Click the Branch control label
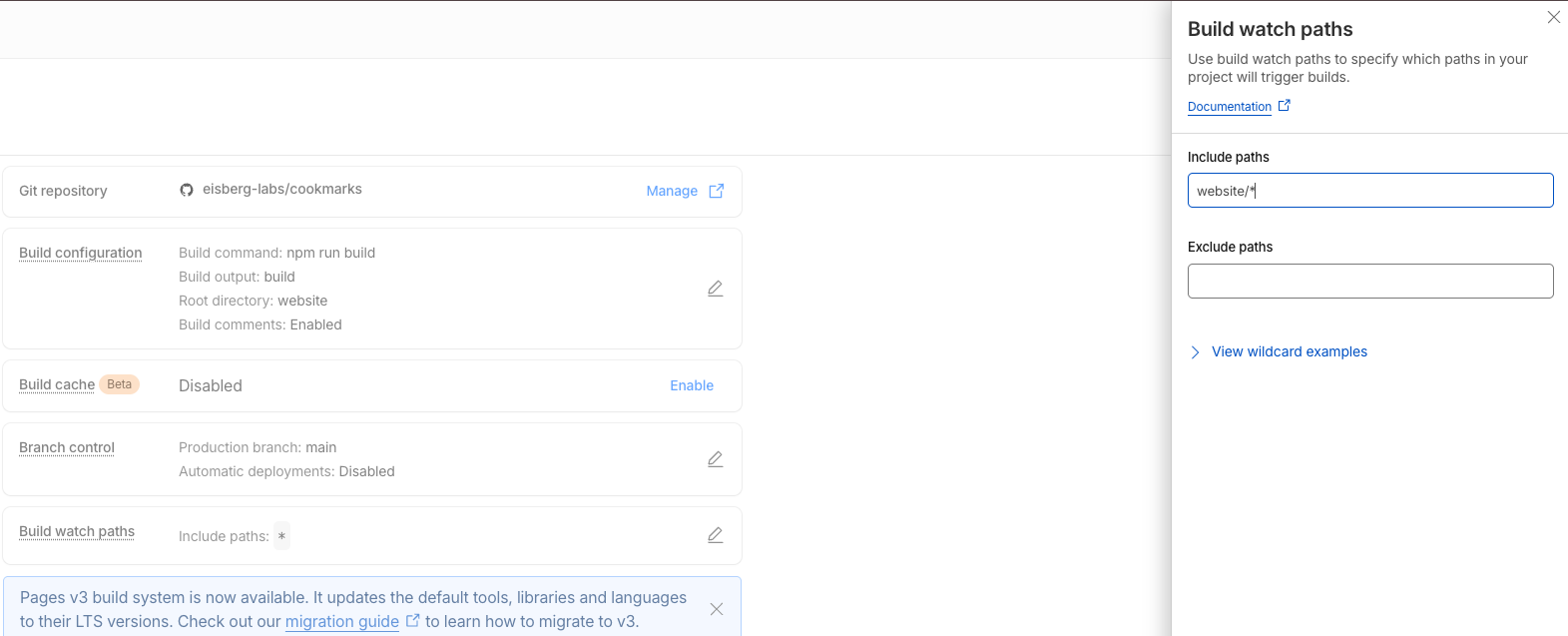Viewport: 1568px width, 636px height. 67,447
